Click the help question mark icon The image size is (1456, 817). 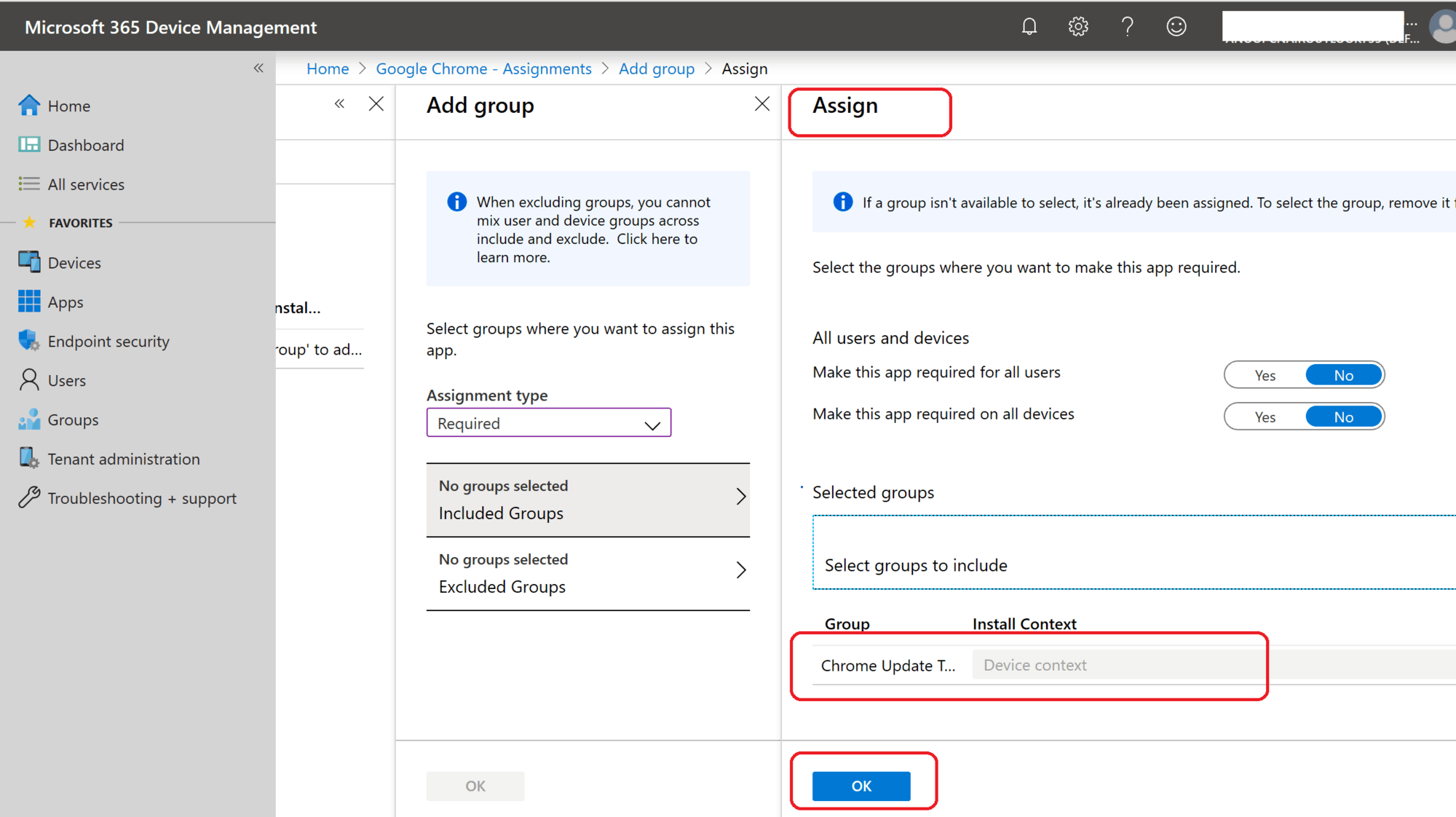tap(1127, 27)
